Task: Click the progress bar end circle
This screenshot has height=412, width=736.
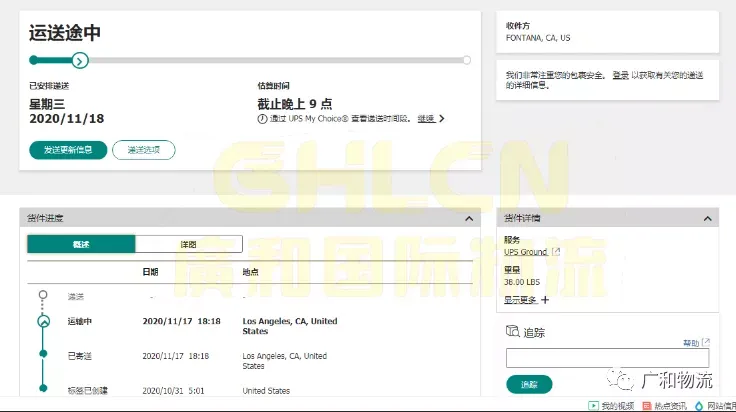Action: (467, 60)
